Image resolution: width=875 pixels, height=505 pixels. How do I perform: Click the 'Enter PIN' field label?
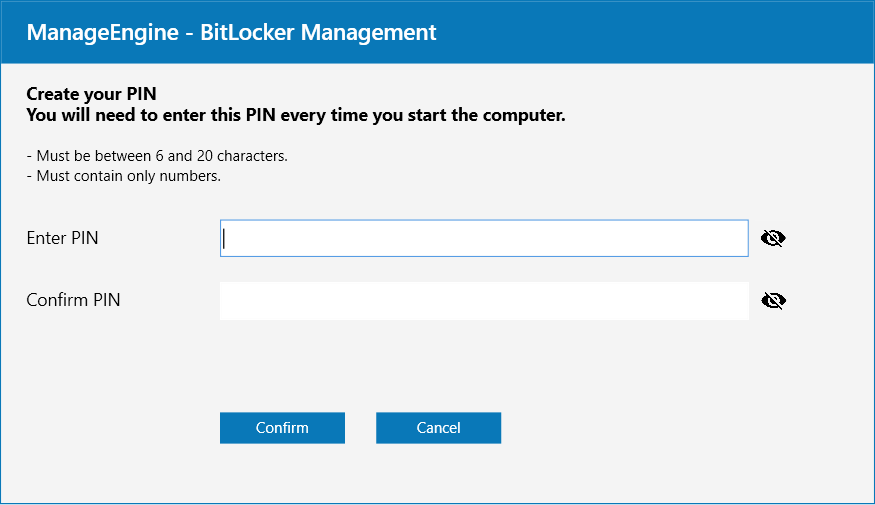(62, 238)
